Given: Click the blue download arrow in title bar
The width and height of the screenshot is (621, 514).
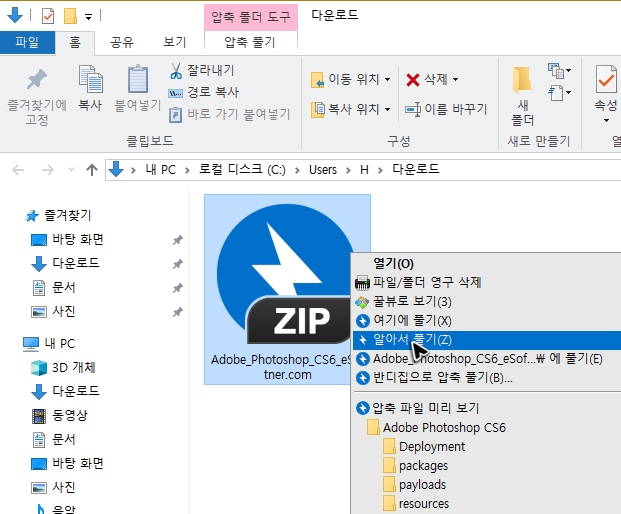Looking at the screenshot, I should pyautogui.click(x=15, y=15).
